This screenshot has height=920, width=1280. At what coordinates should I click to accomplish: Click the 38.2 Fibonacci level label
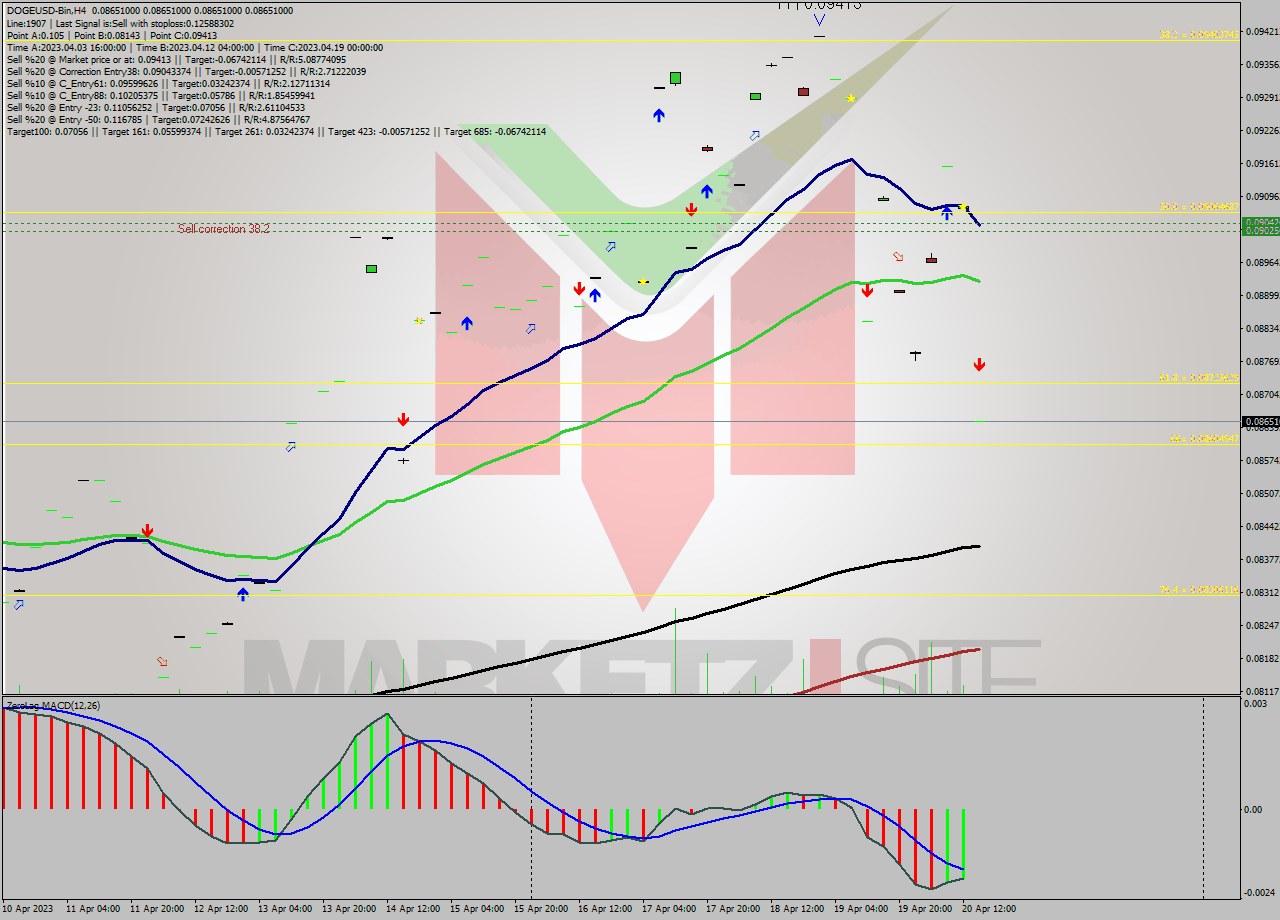tap(1198, 34)
